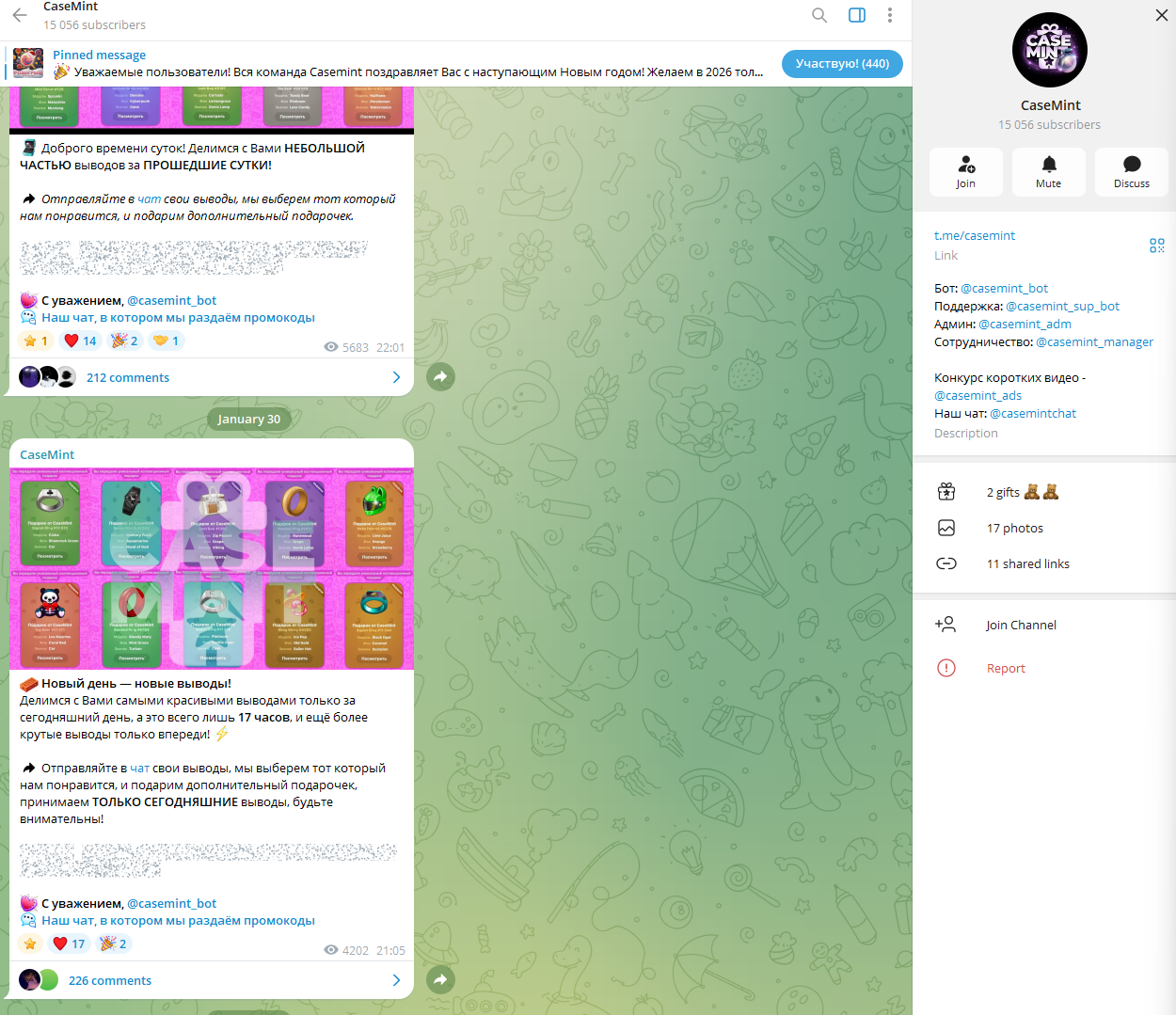Screen dimensions: 1176x1015
Task: Show QR code for t.me/casemint link
Action: 1157,246
